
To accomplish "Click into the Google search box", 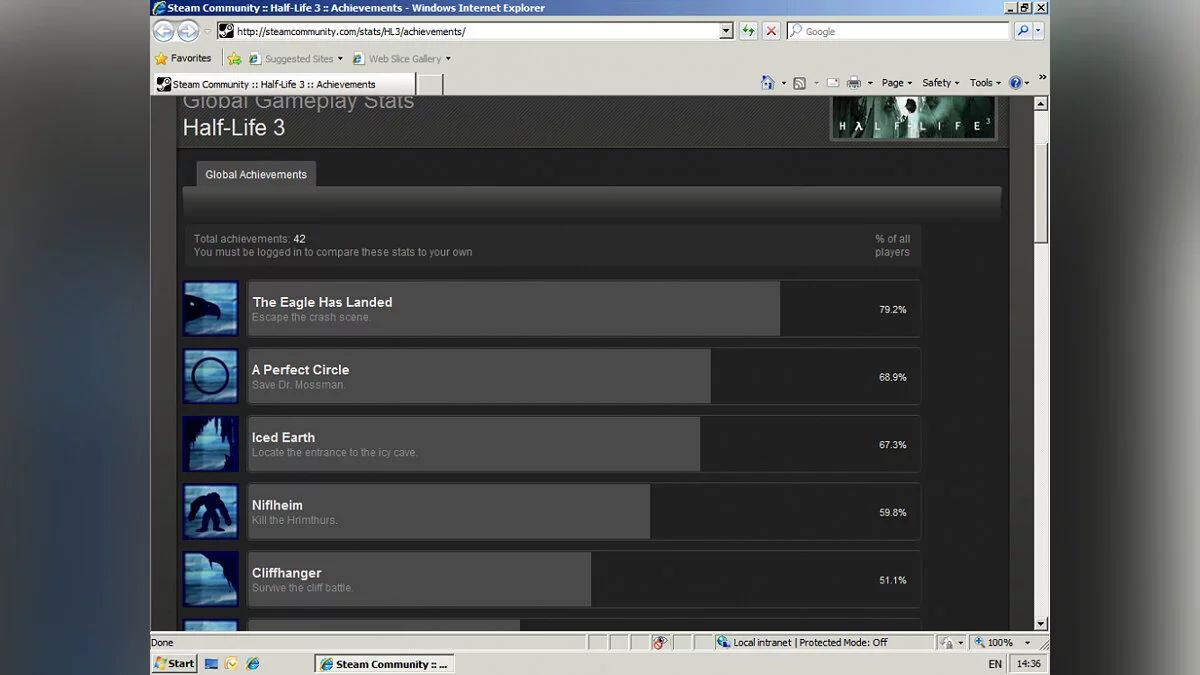I will click(x=897, y=31).
